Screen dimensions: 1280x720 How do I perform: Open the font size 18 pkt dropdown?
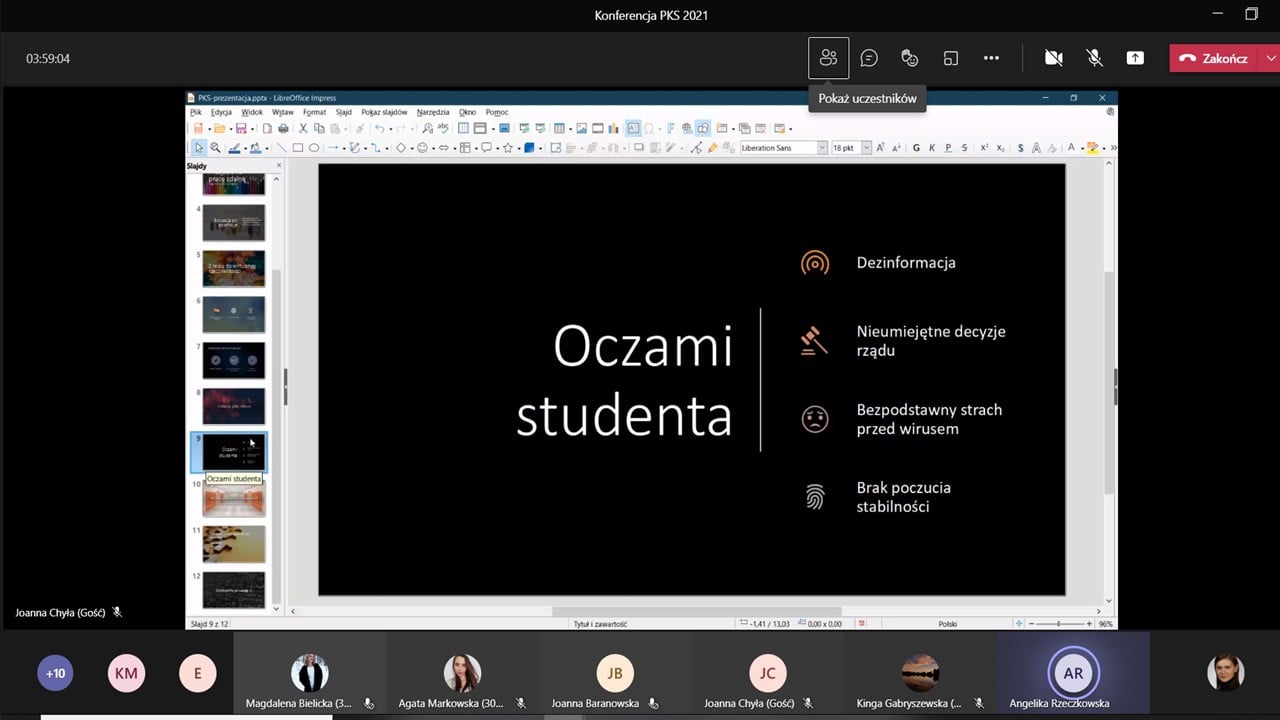point(867,148)
